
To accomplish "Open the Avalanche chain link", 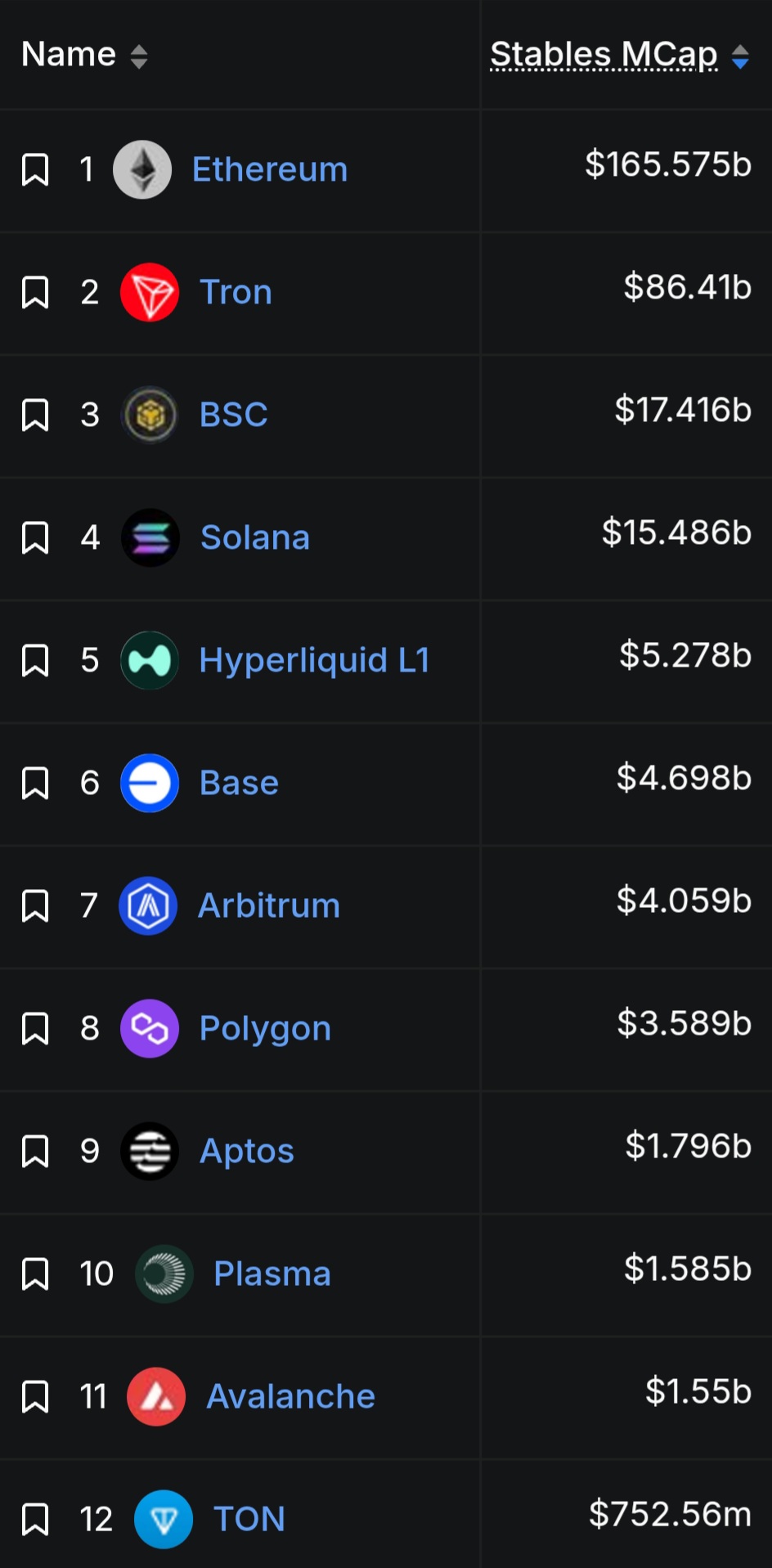I will click(x=291, y=1396).
